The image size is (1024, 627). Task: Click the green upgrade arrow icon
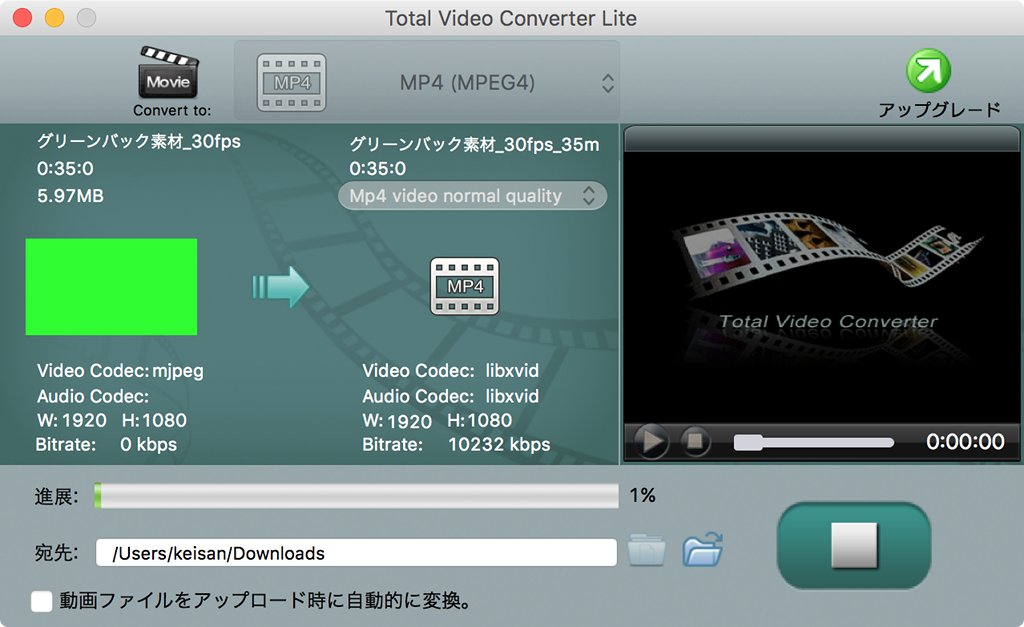point(928,71)
